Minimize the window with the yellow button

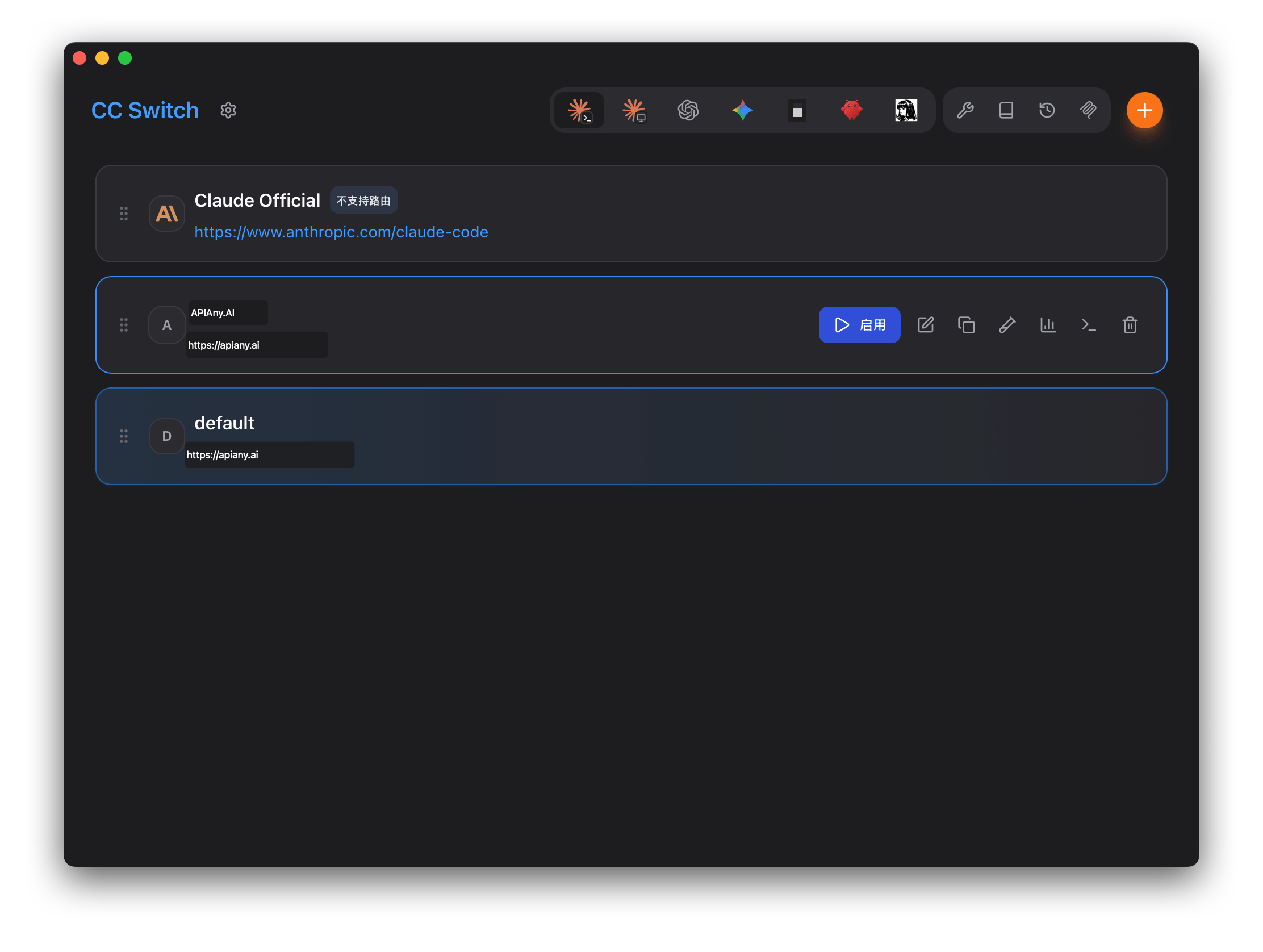pyautogui.click(x=102, y=59)
